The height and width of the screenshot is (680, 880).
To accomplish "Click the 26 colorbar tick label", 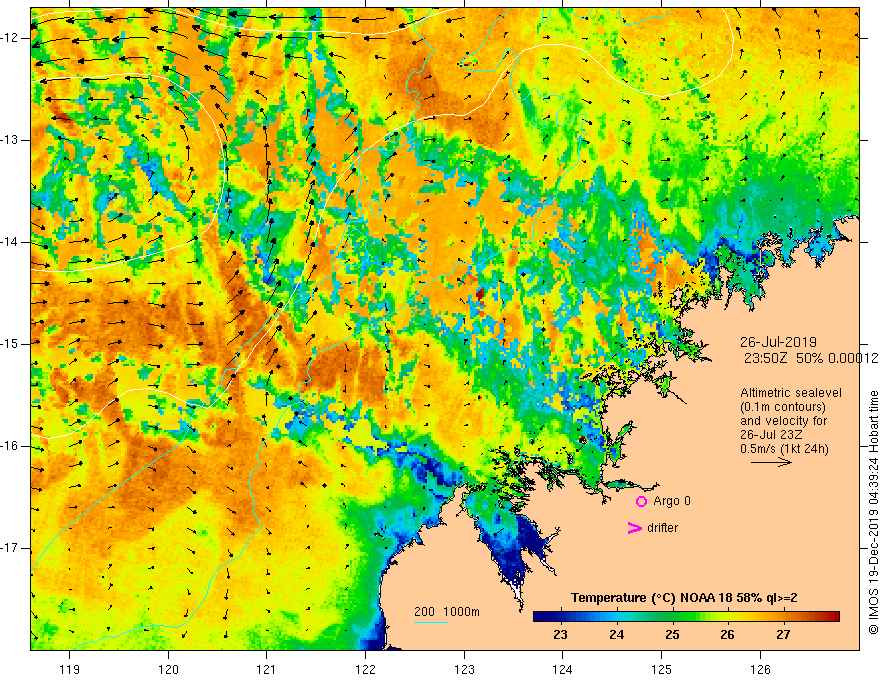I will (x=727, y=635).
